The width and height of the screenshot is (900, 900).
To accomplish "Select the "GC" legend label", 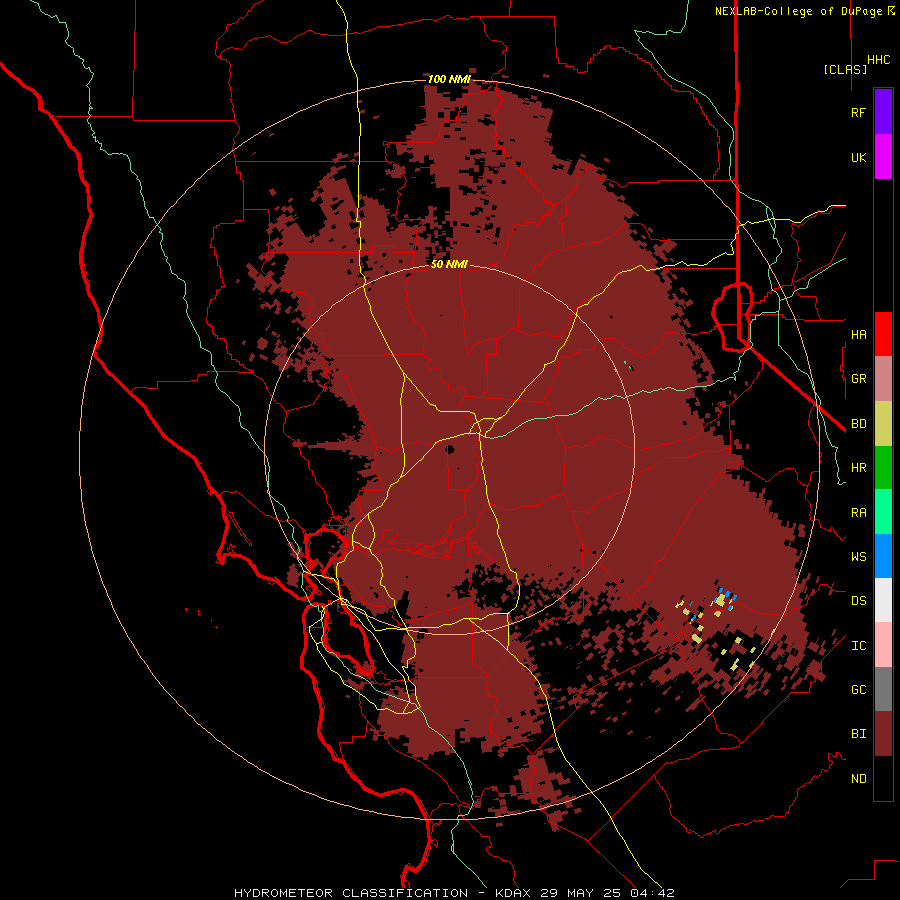I will (858, 690).
